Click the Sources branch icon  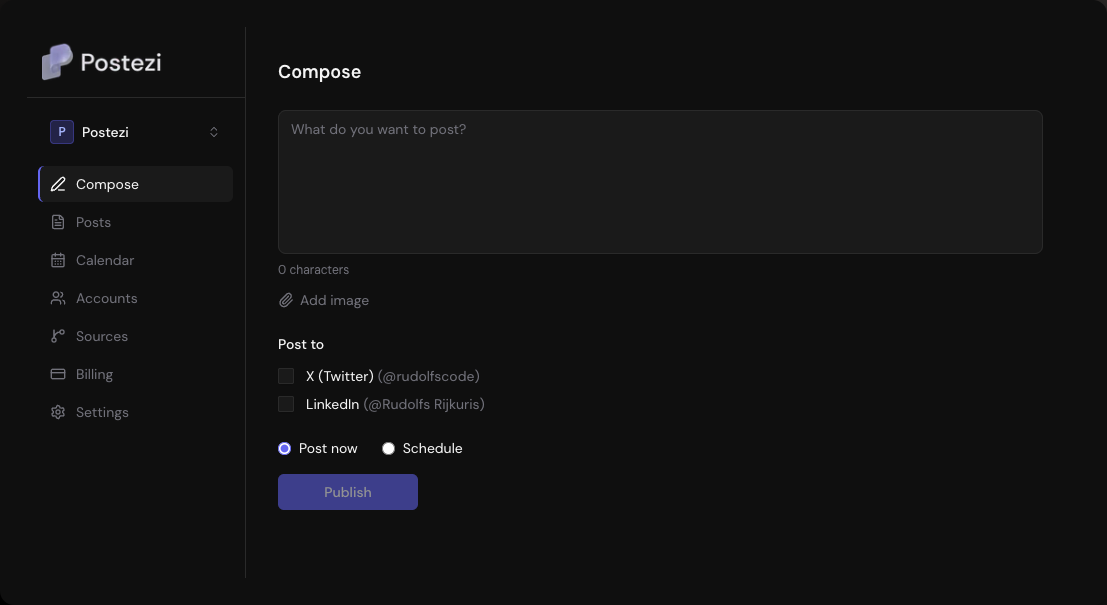coord(58,337)
